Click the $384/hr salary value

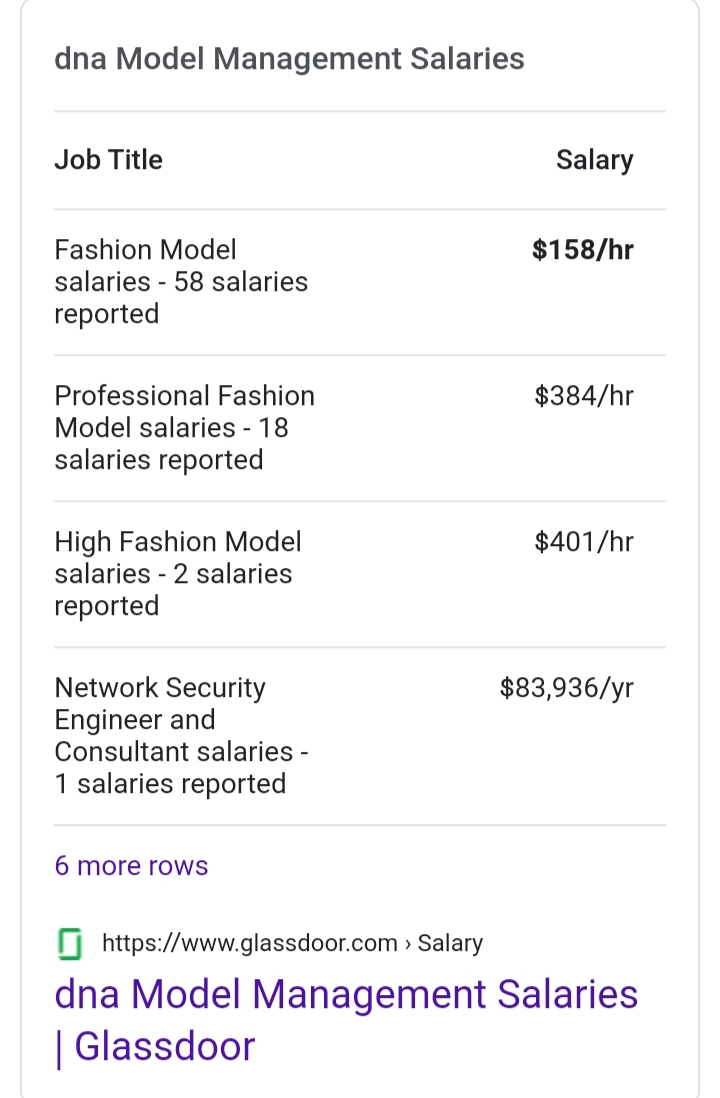coord(583,396)
